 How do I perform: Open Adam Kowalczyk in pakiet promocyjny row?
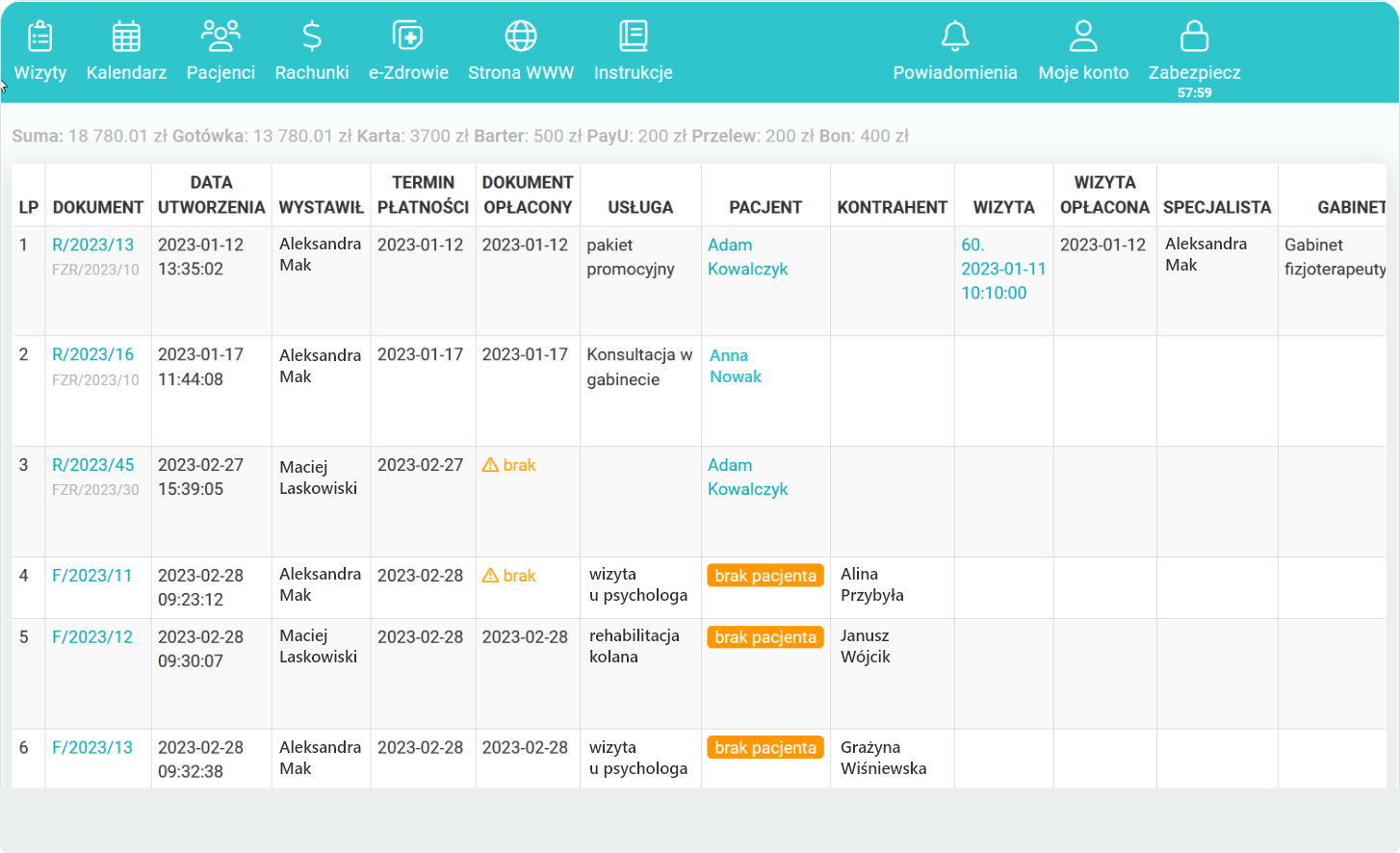(x=748, y=257)
